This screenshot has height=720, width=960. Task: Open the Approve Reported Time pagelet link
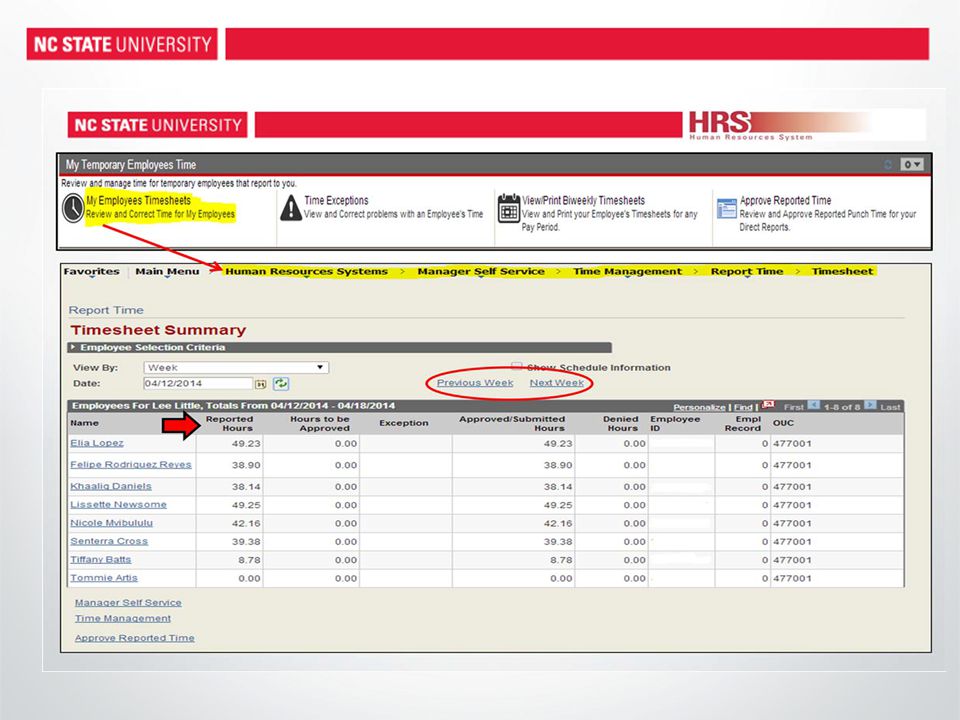tap(786, 200)
